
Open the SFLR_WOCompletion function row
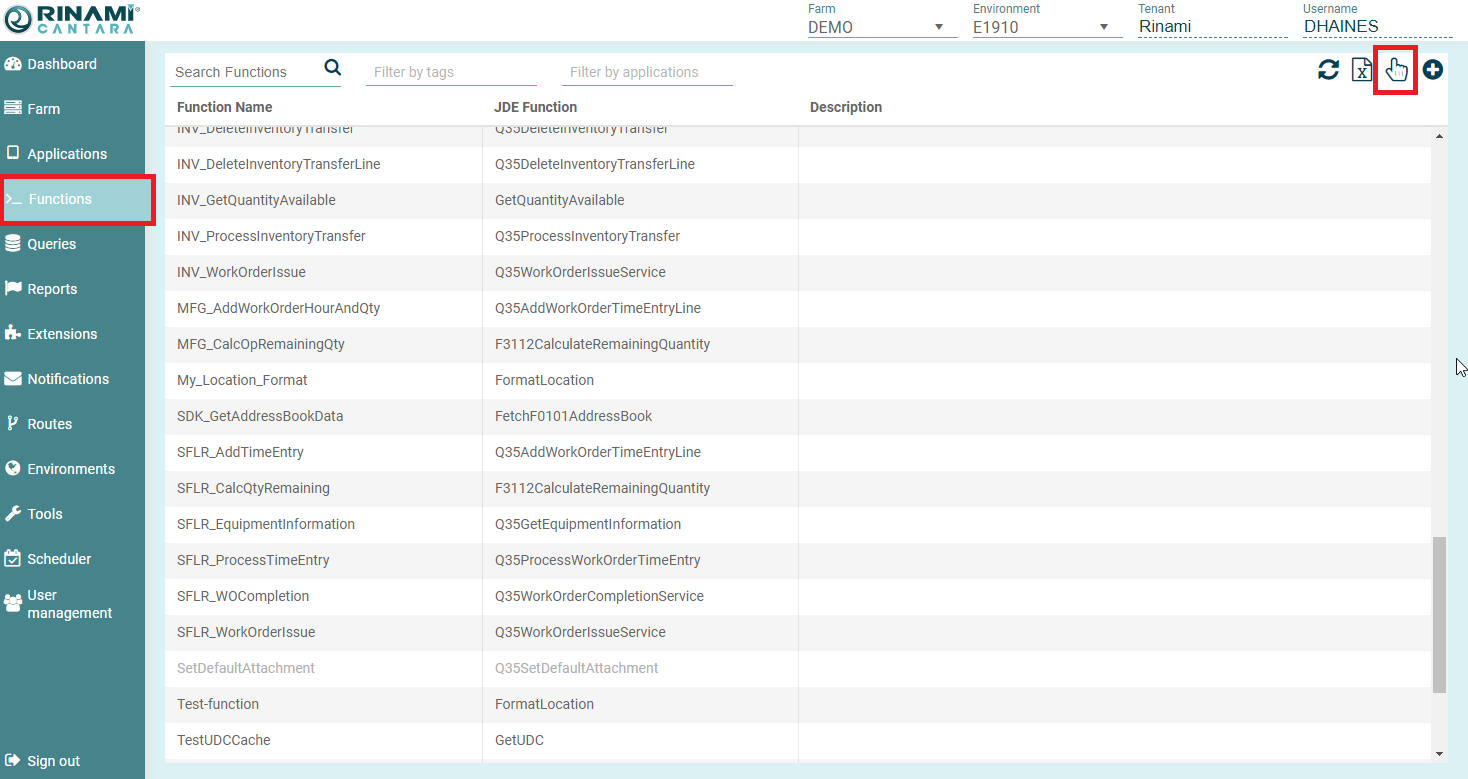click(243, 596)
